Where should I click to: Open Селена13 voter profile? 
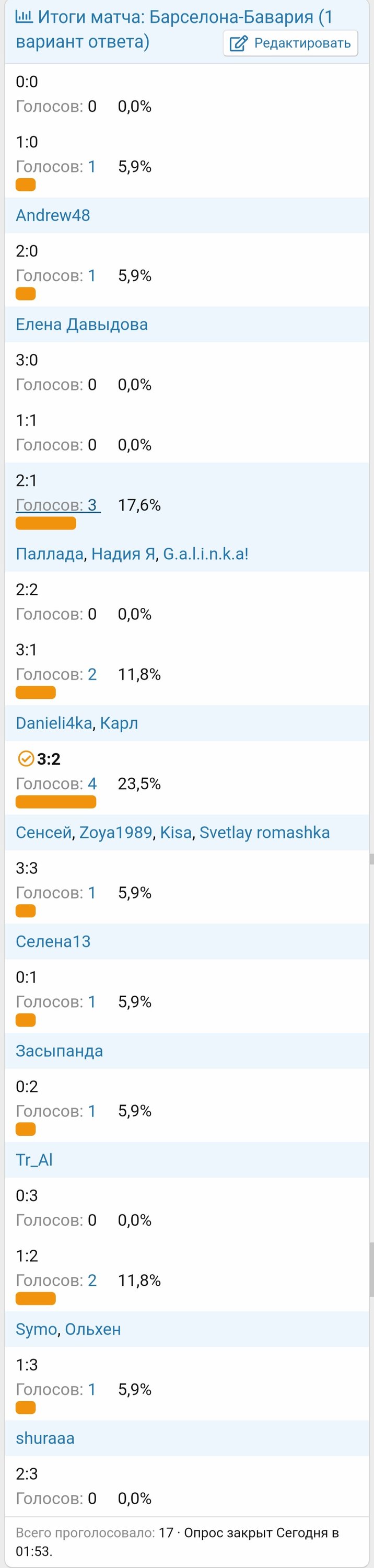pos(53,941)
